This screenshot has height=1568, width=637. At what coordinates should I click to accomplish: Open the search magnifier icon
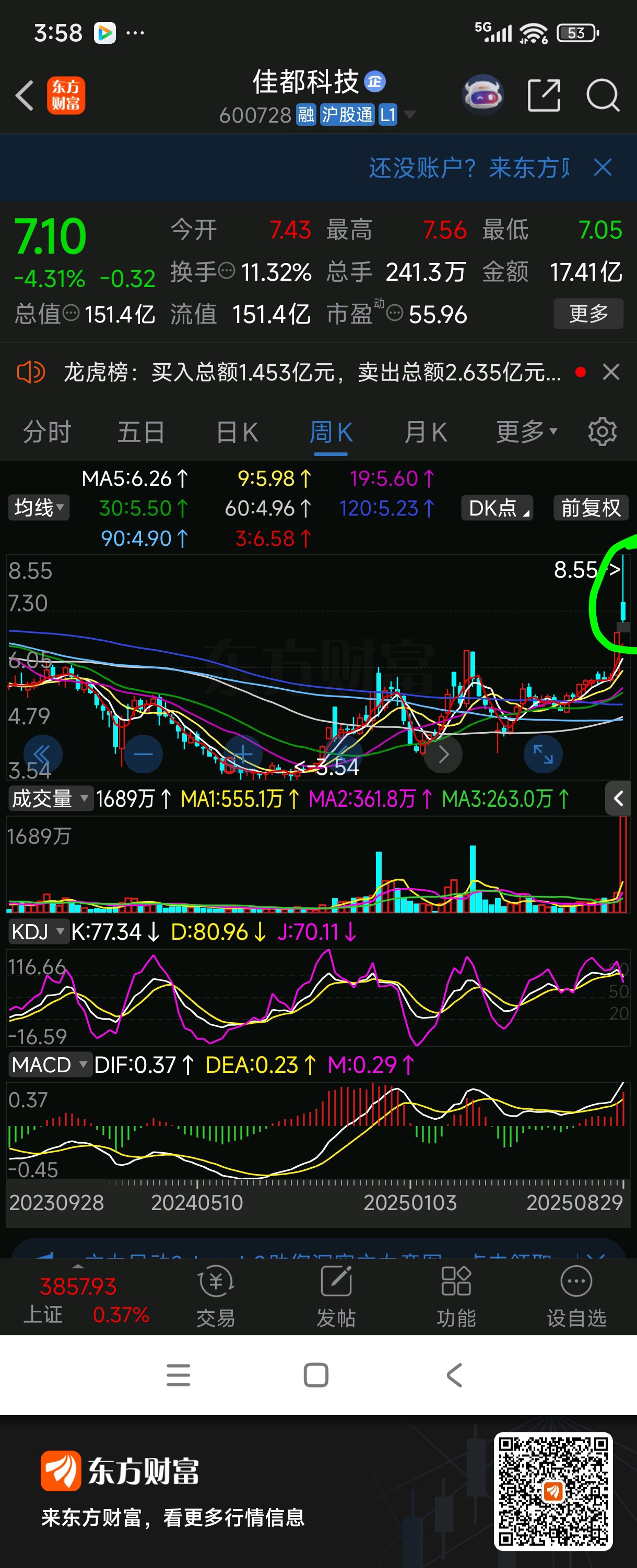(603, 95)
